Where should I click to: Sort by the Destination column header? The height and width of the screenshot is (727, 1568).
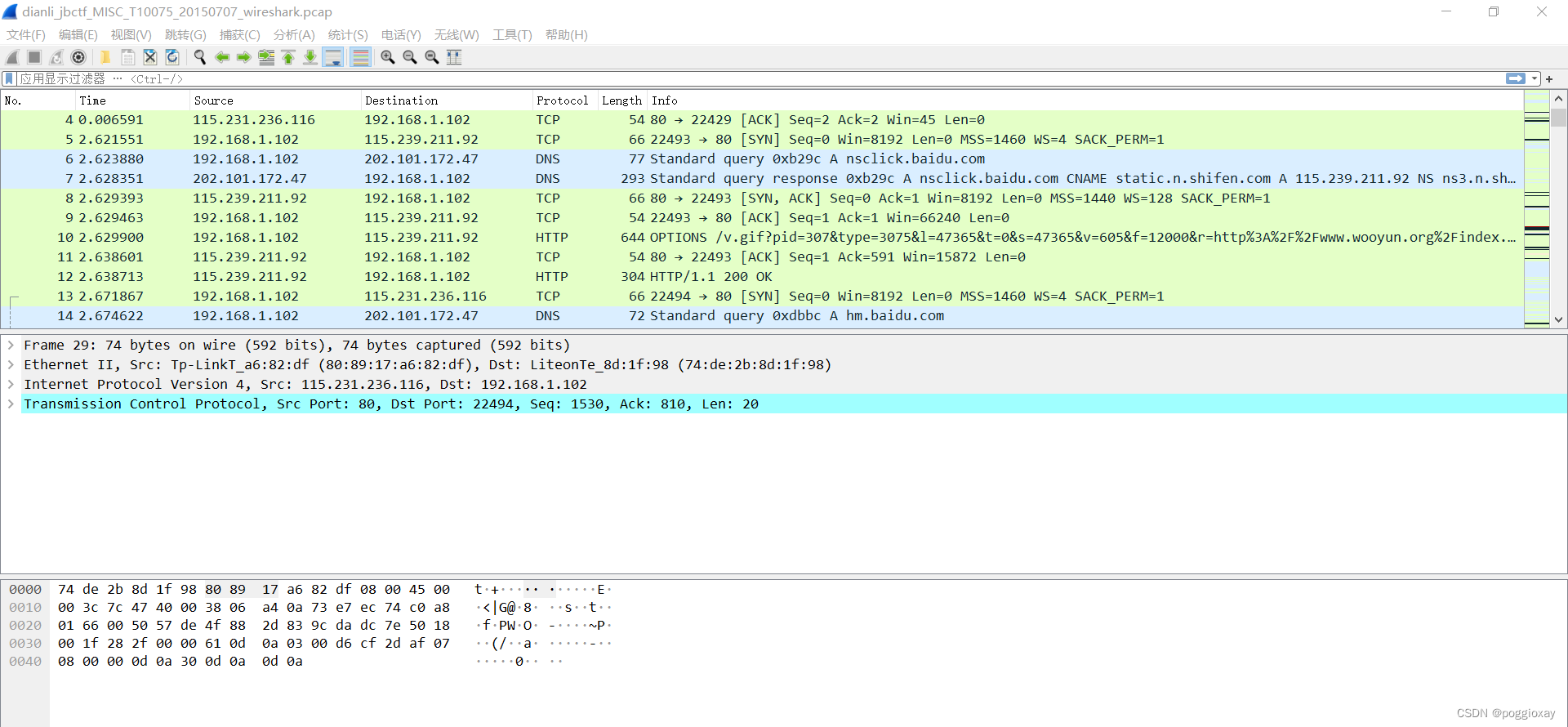pos(447,100)
